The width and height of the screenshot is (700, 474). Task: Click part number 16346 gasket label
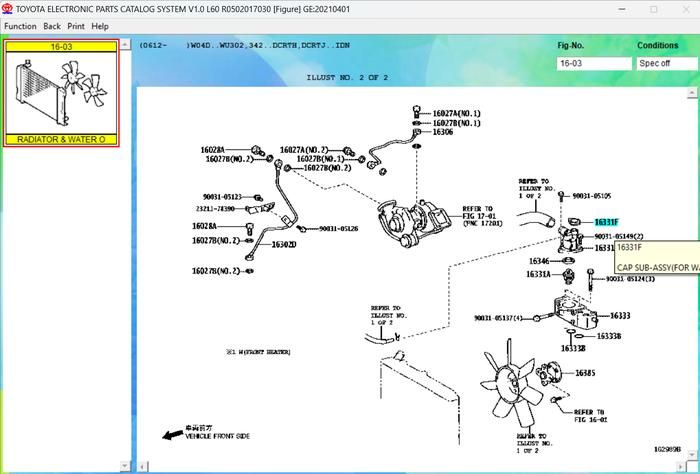539,261
